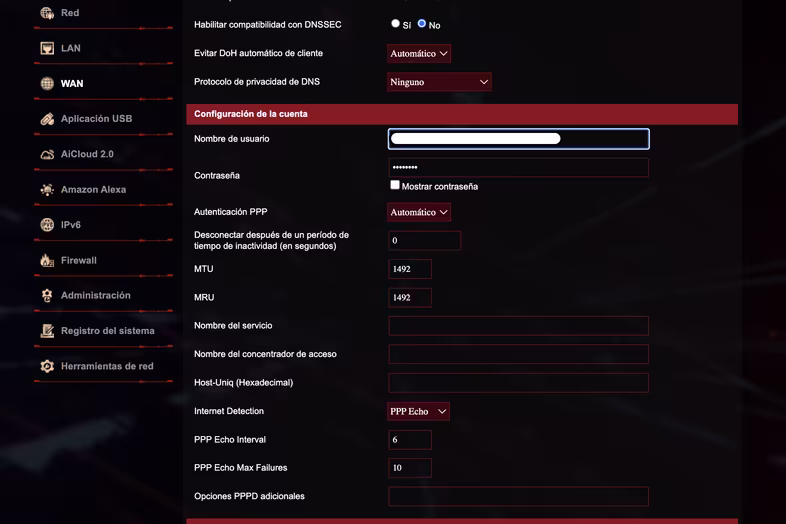Open the Internet Detection dropdown
Image resolution: width=786 pixels, height=524 pixels.
click(x=418, y=411)
